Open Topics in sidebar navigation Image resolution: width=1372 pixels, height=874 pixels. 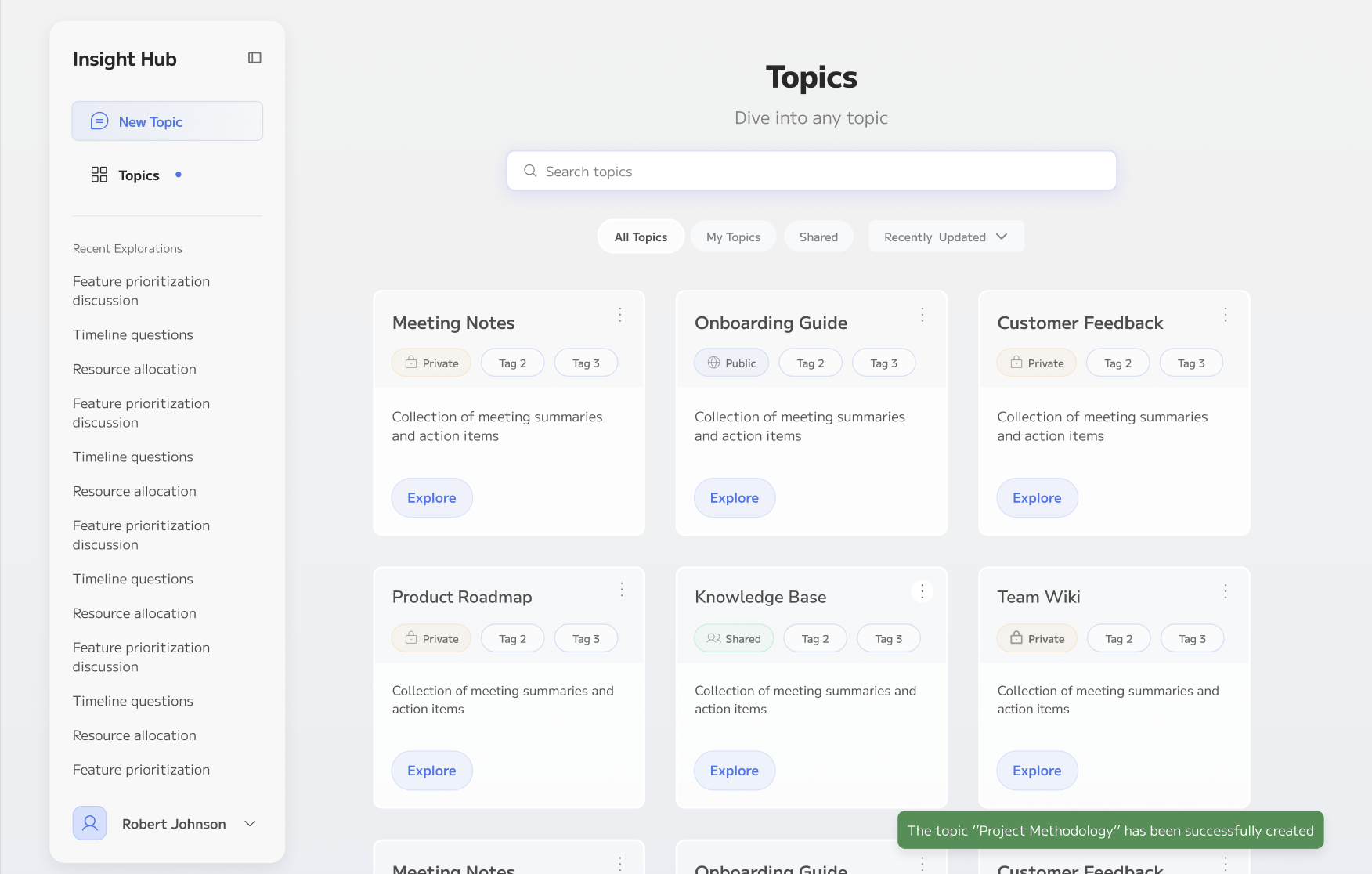click(139, 175)
